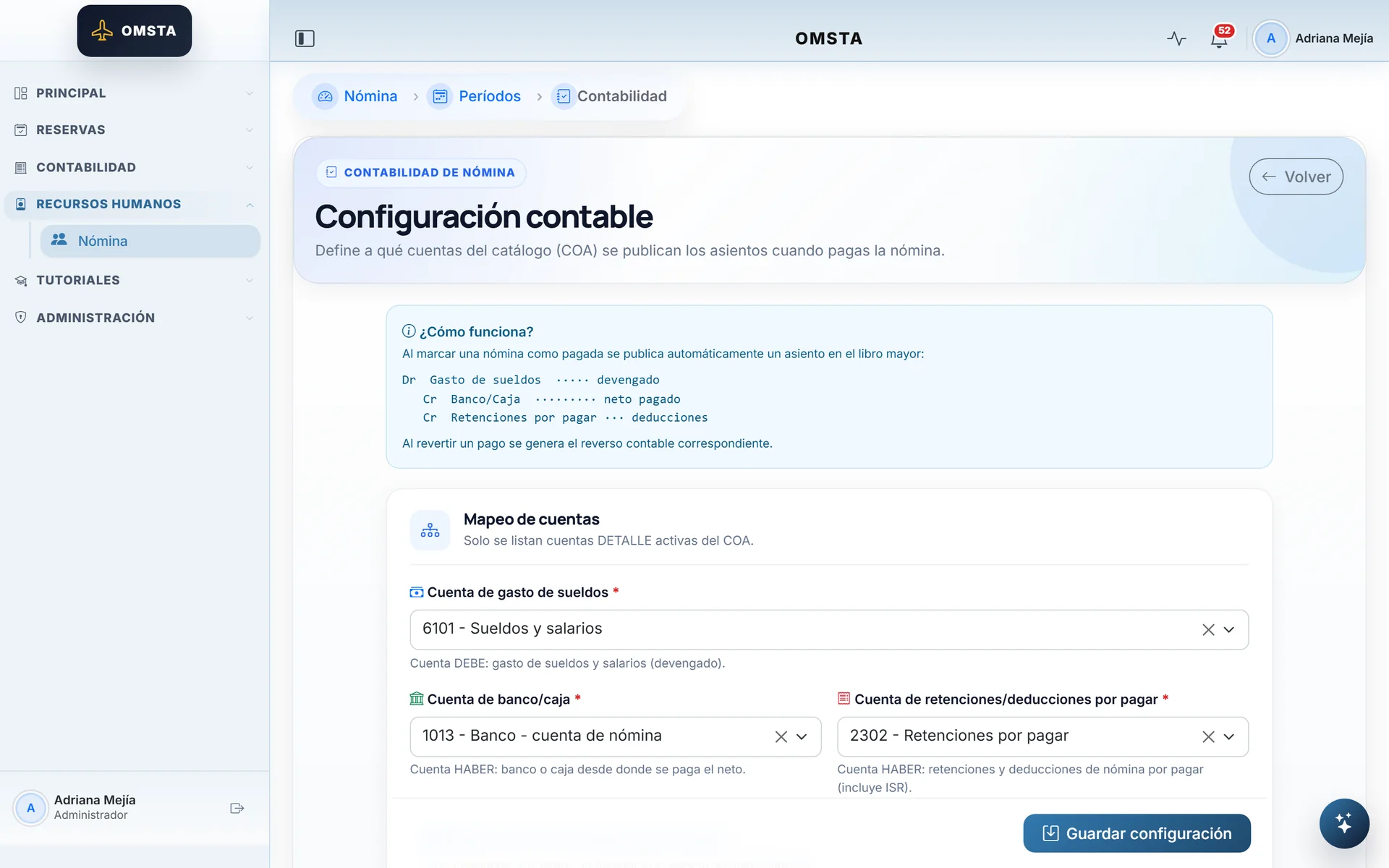Viewport: 1389px width, 868px height.
Task: Expand the CONTABILIDAD sidebar section
Action: 135,168
